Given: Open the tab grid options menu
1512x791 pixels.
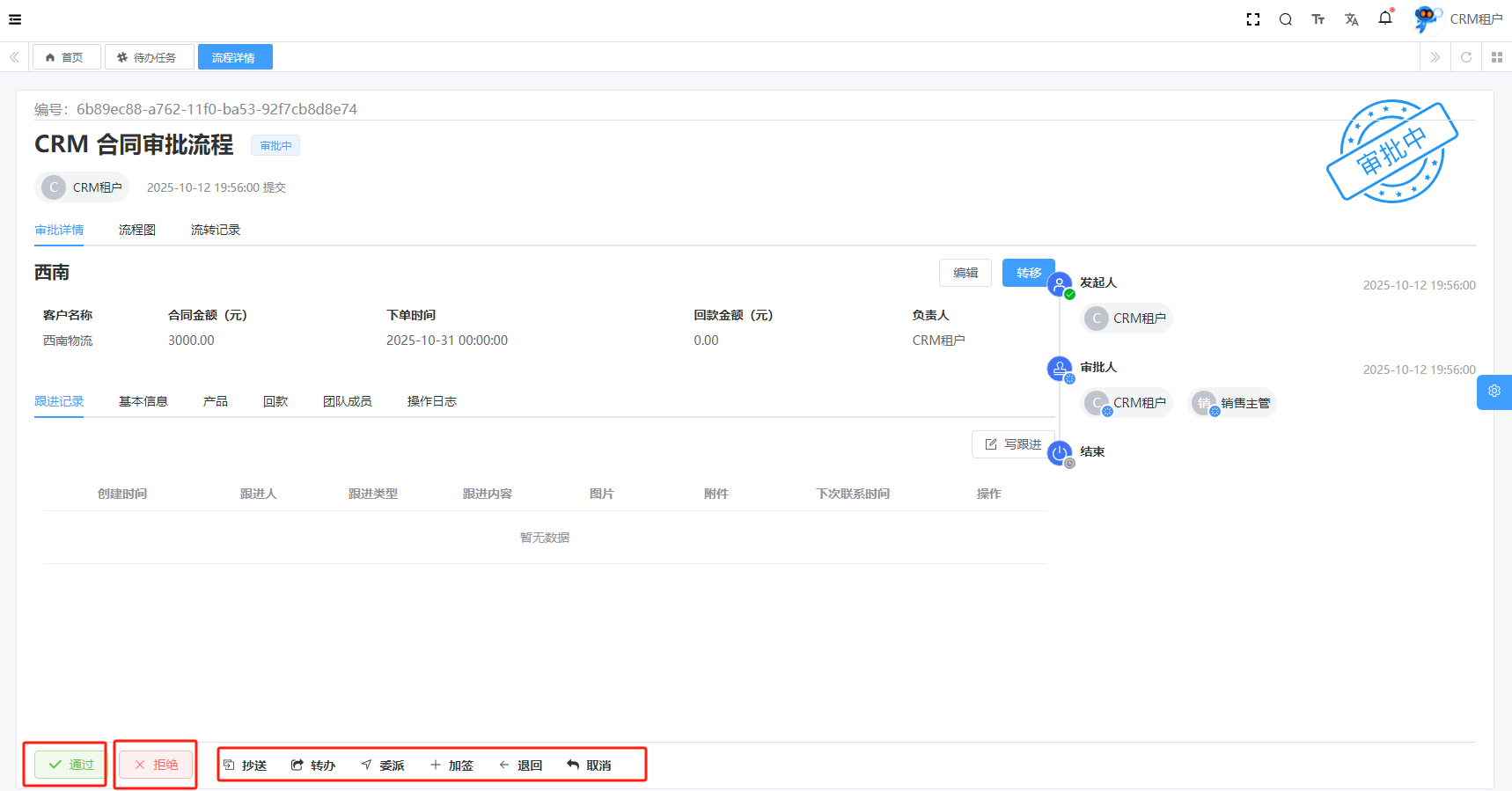Looking at the screenshot, I should [x=1497, y=57].
